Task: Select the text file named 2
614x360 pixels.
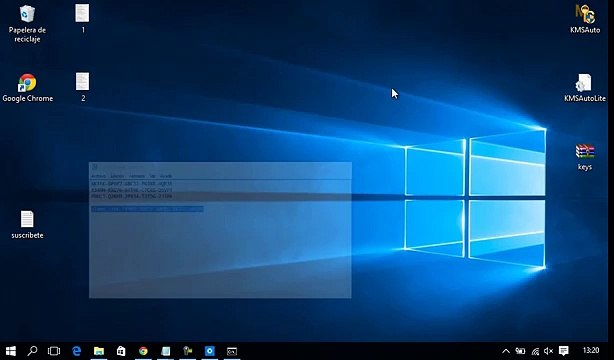Action: (x=82, y=87)
